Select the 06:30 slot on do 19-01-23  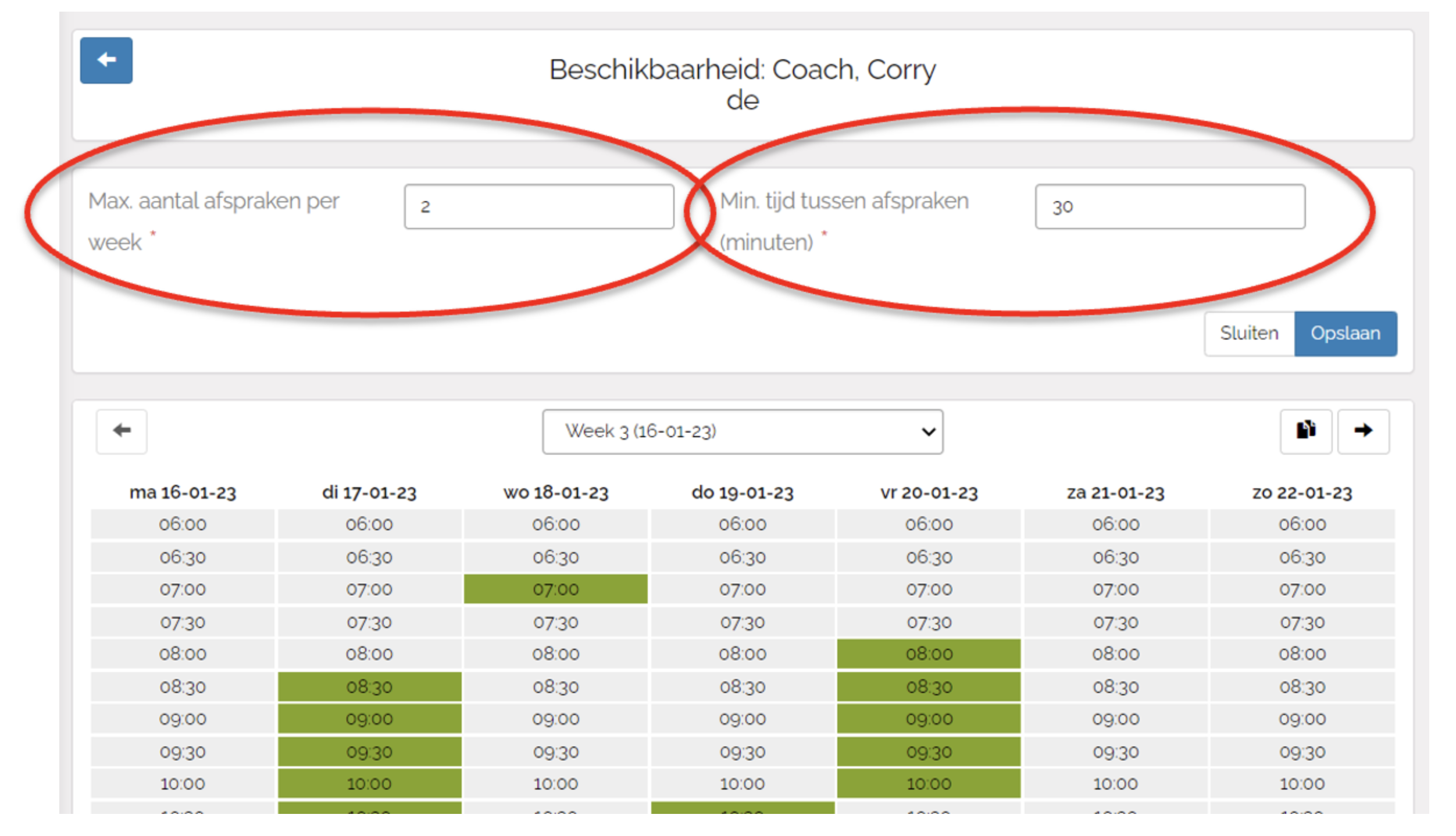[x=742, y=557]
